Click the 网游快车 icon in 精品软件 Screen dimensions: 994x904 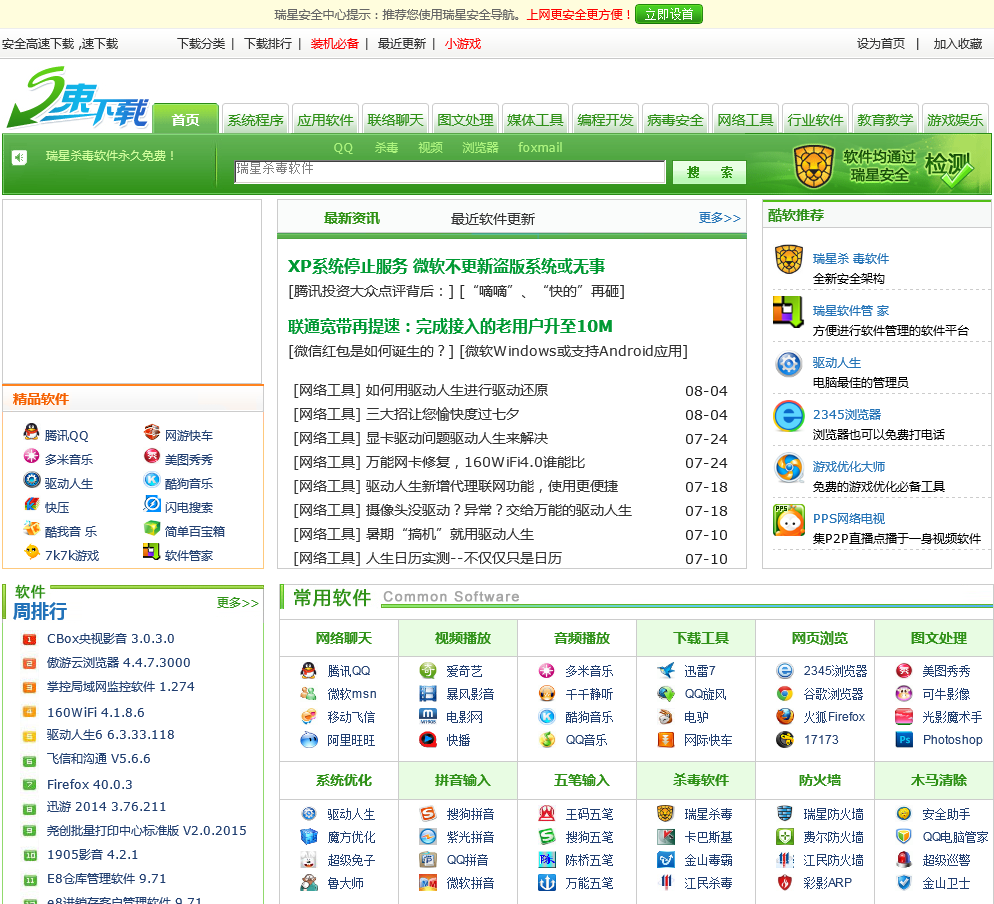(152, 432)
